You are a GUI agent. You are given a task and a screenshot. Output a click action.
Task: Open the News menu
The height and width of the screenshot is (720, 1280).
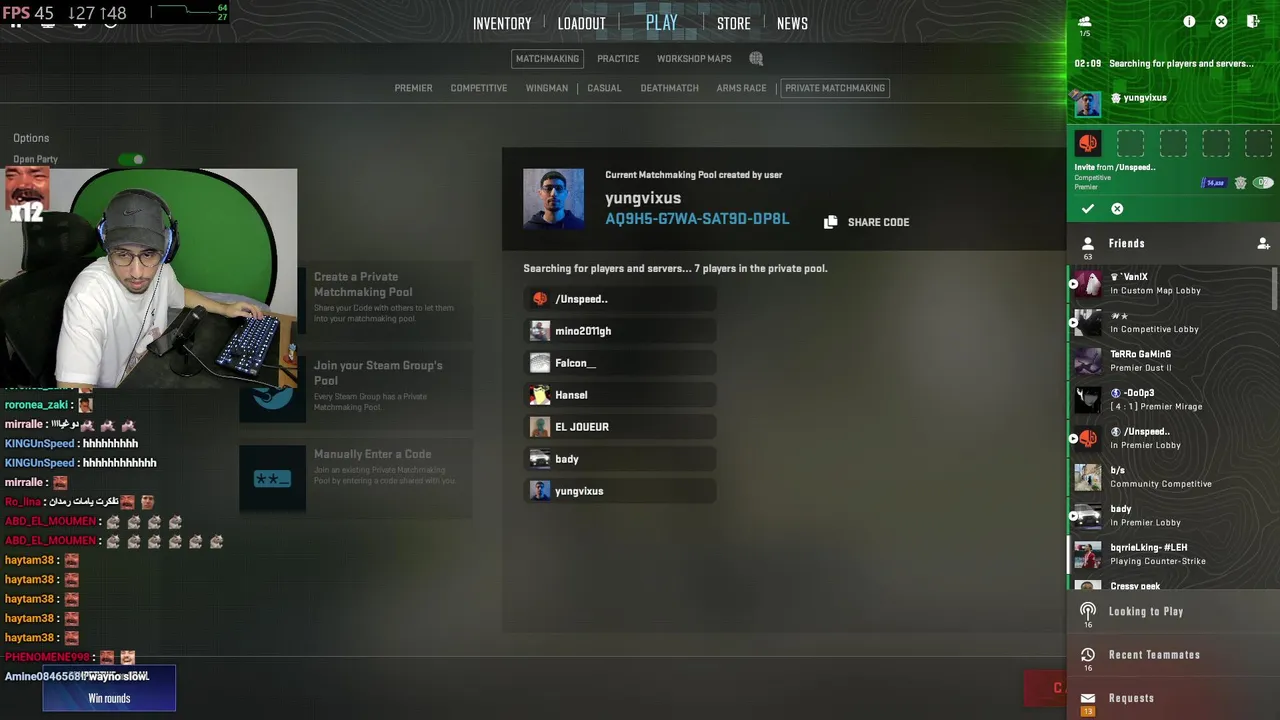tap(792, 23)
